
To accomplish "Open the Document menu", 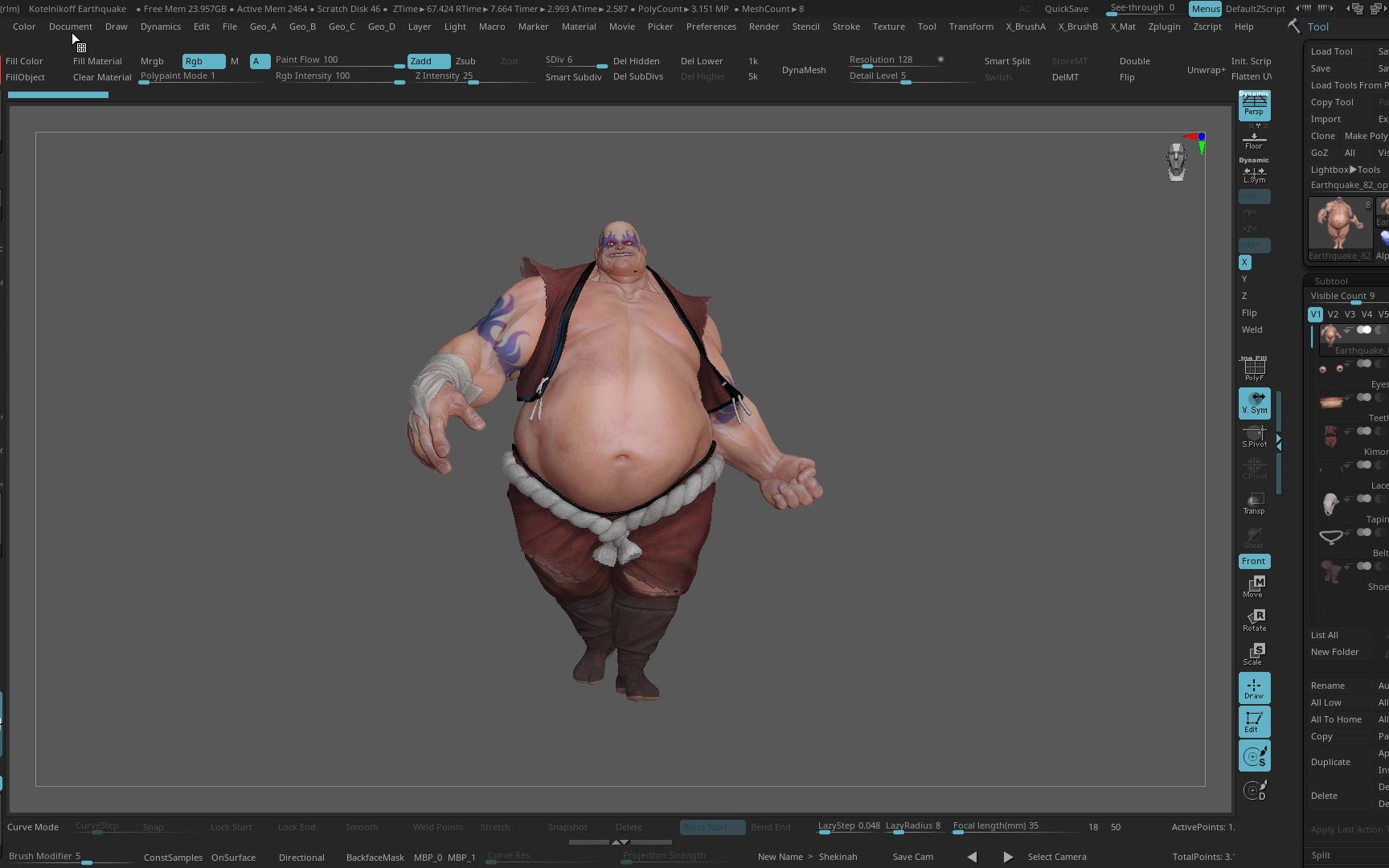I will [x=71, y=27].
